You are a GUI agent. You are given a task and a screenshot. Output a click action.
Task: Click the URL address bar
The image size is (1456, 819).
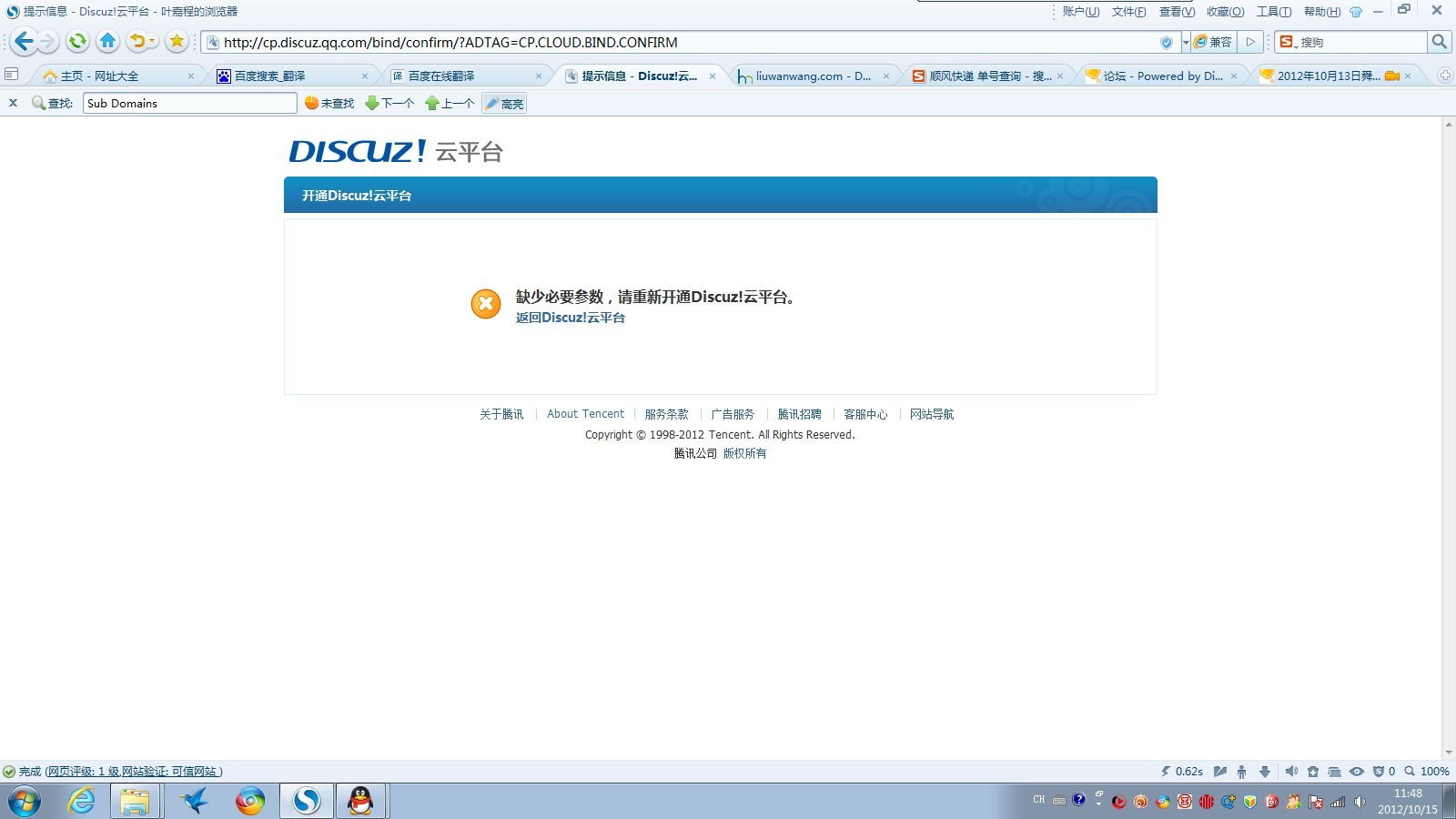tap(690, 42)
